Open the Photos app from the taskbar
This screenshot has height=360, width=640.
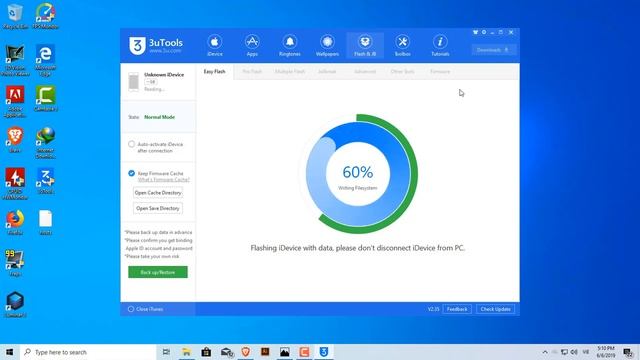(x=284, y=352)
